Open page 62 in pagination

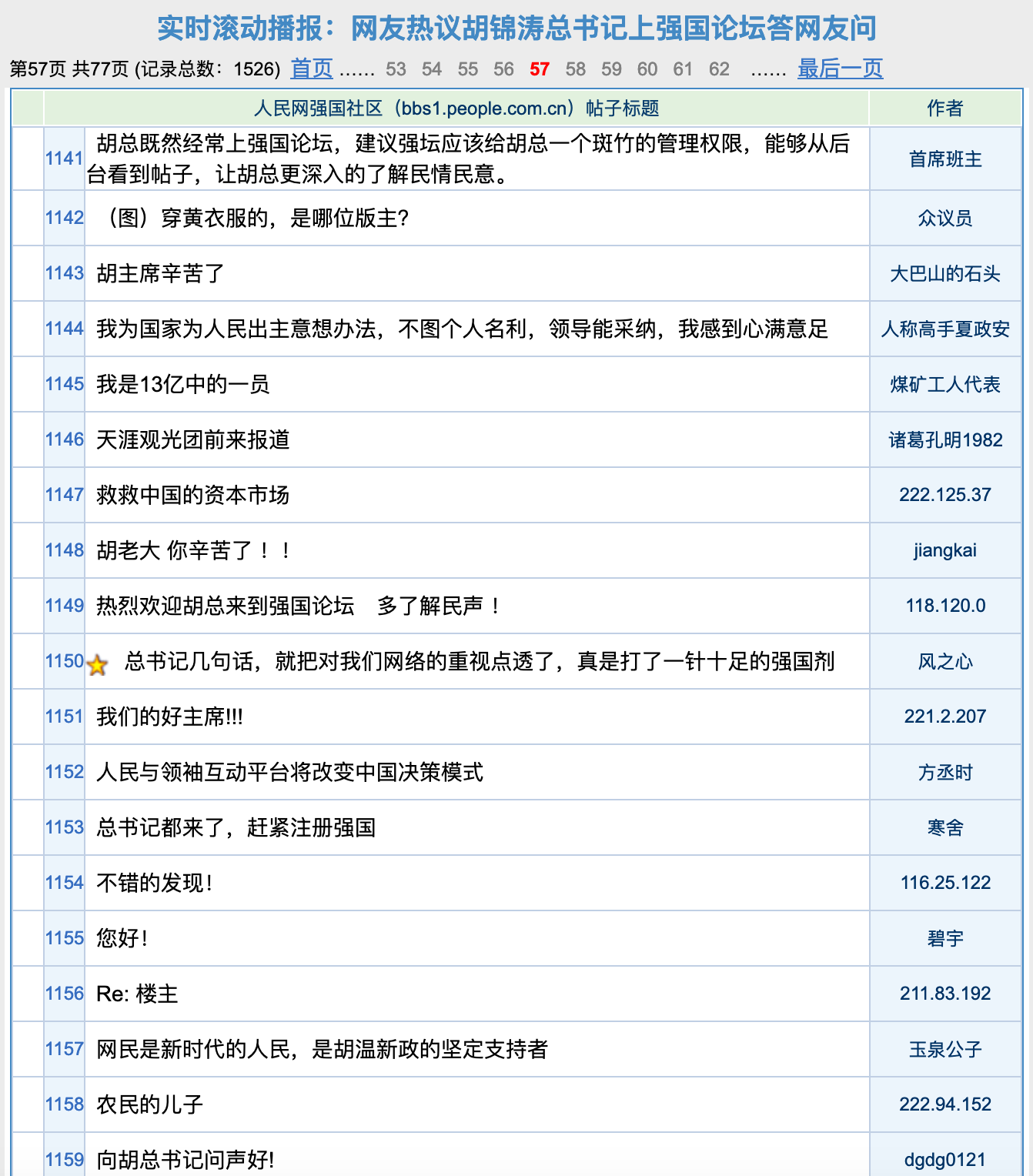point(719,69)
